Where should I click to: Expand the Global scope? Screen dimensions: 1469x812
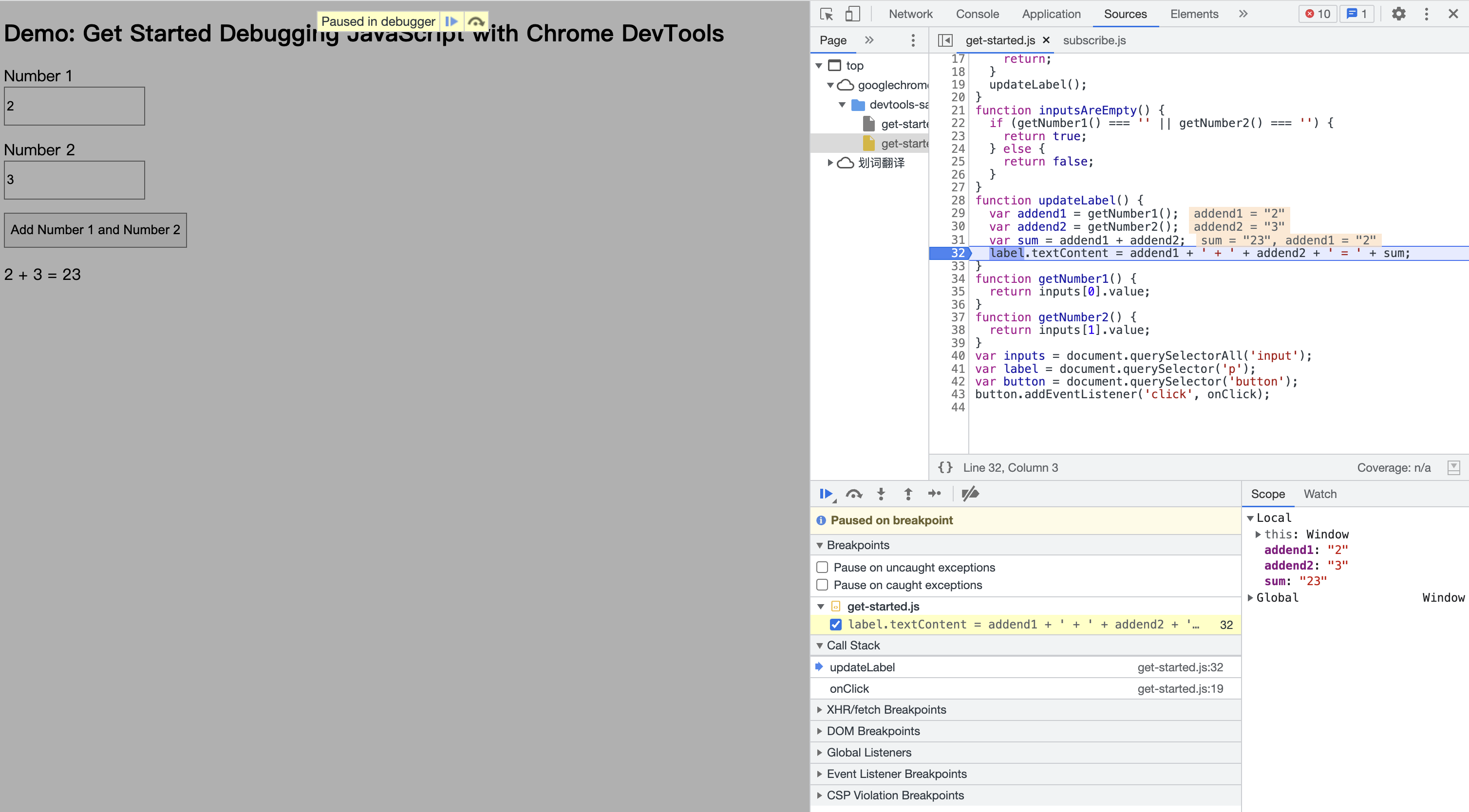(x=1250, y=598)
